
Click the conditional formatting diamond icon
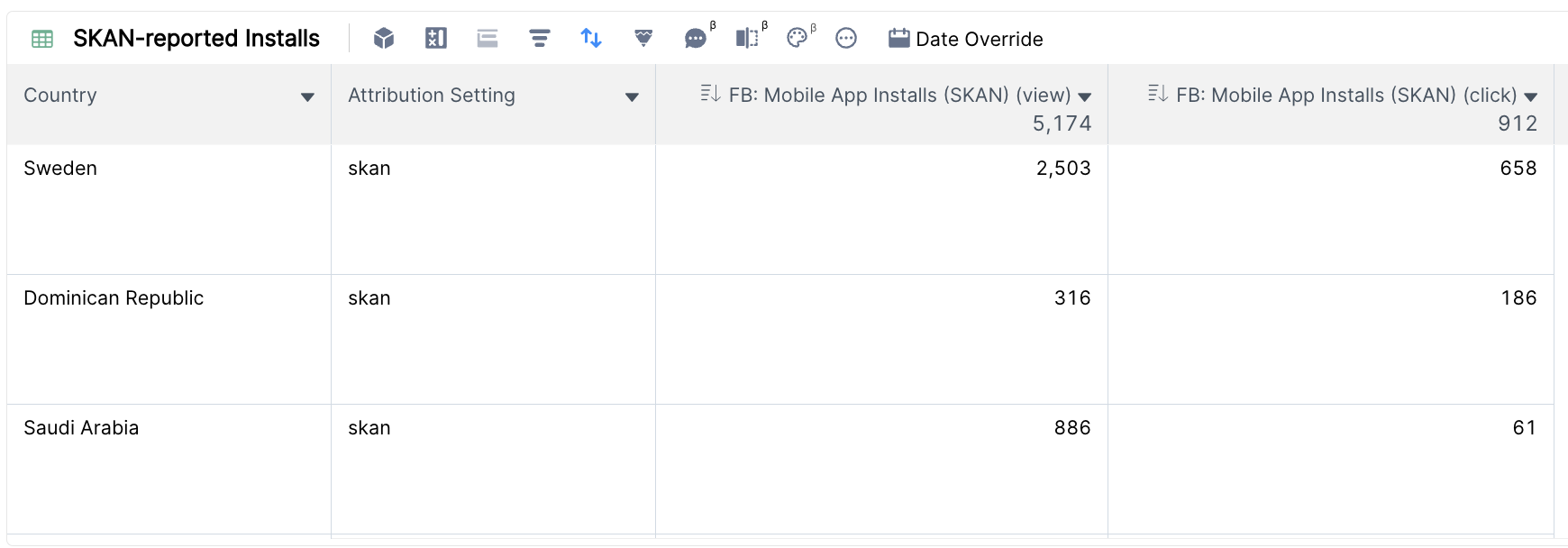pyautogui.click(x=643, y=38)
